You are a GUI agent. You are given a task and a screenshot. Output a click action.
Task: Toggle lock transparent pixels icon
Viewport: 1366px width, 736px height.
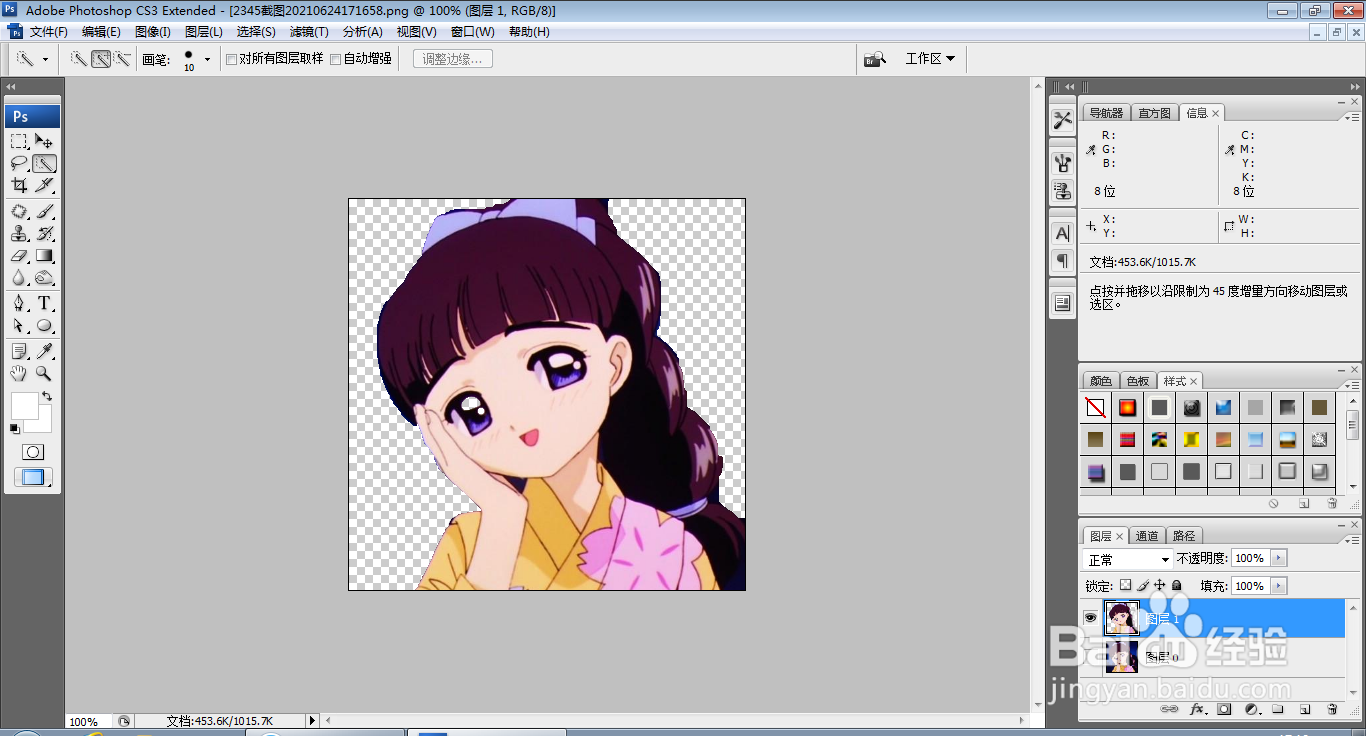click(x=1125, y=586)
